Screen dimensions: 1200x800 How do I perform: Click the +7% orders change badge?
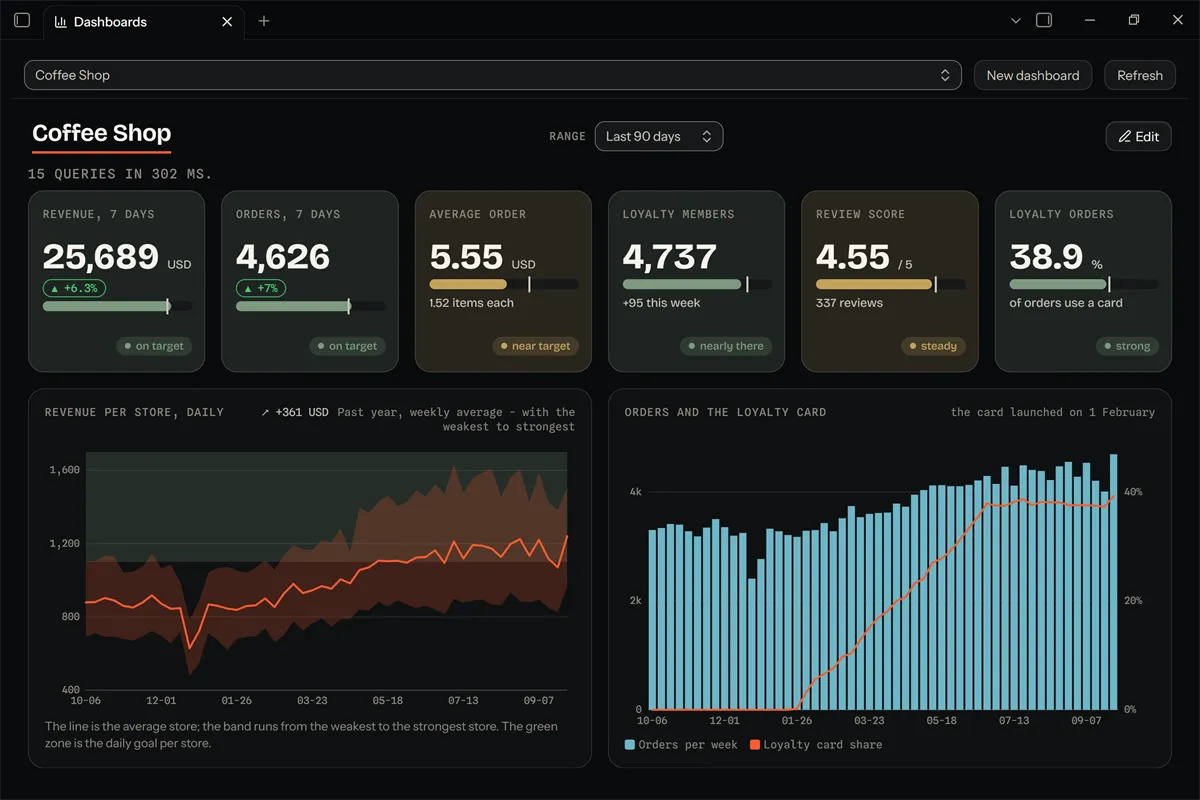point(261,288)
